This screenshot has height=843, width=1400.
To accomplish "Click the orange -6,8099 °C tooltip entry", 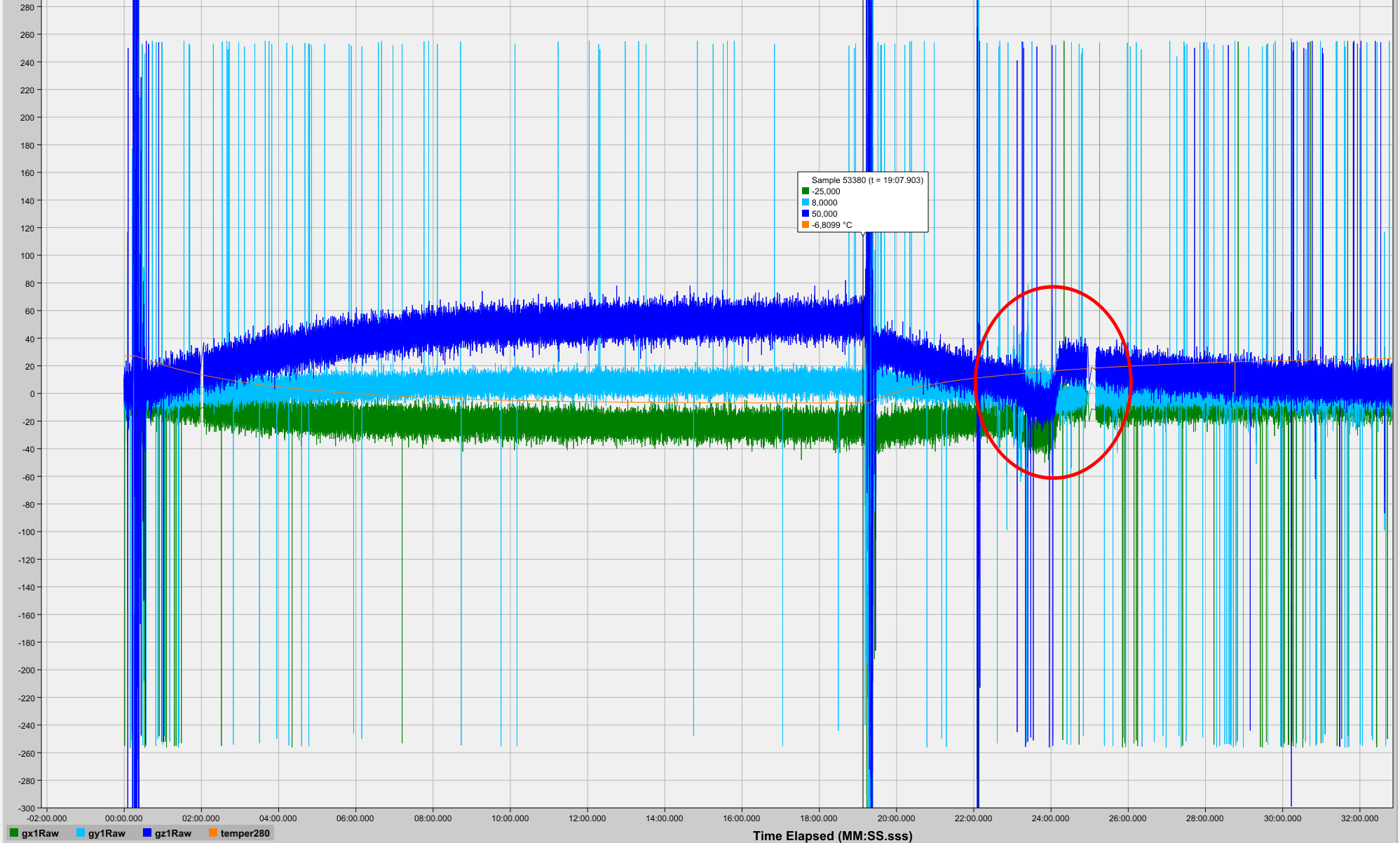I will pyautogui.click(x=831, y=225).
